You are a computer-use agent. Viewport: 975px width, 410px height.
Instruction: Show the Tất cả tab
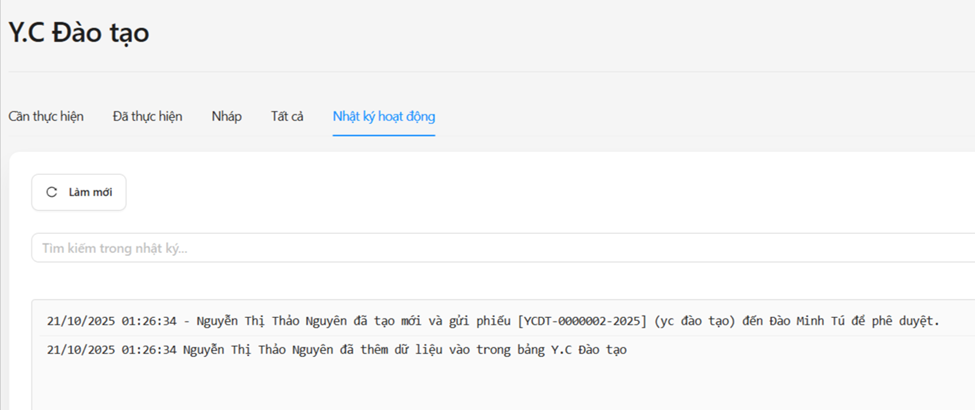pos(287,116)
